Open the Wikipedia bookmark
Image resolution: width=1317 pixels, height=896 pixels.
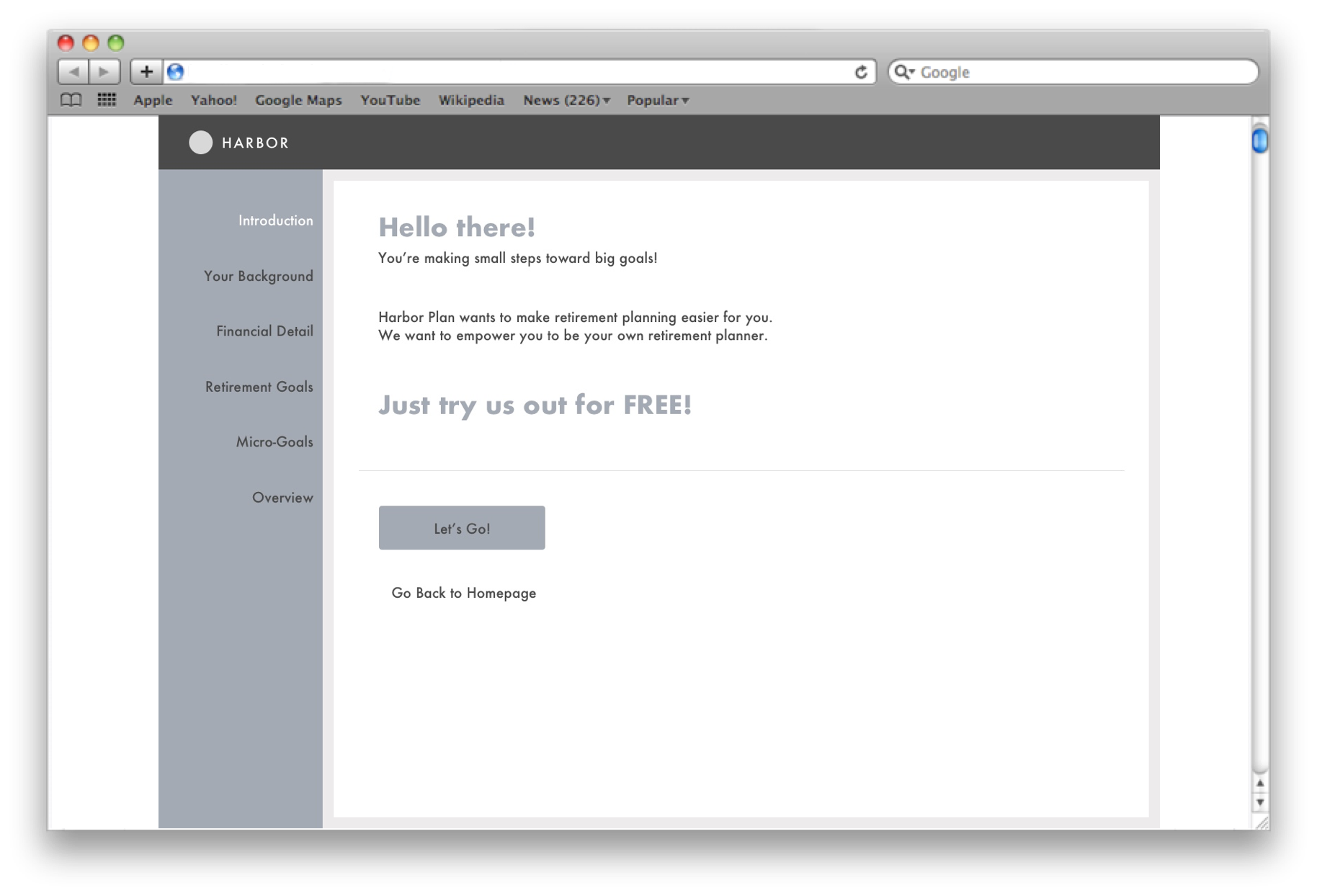tap(471, 100)
